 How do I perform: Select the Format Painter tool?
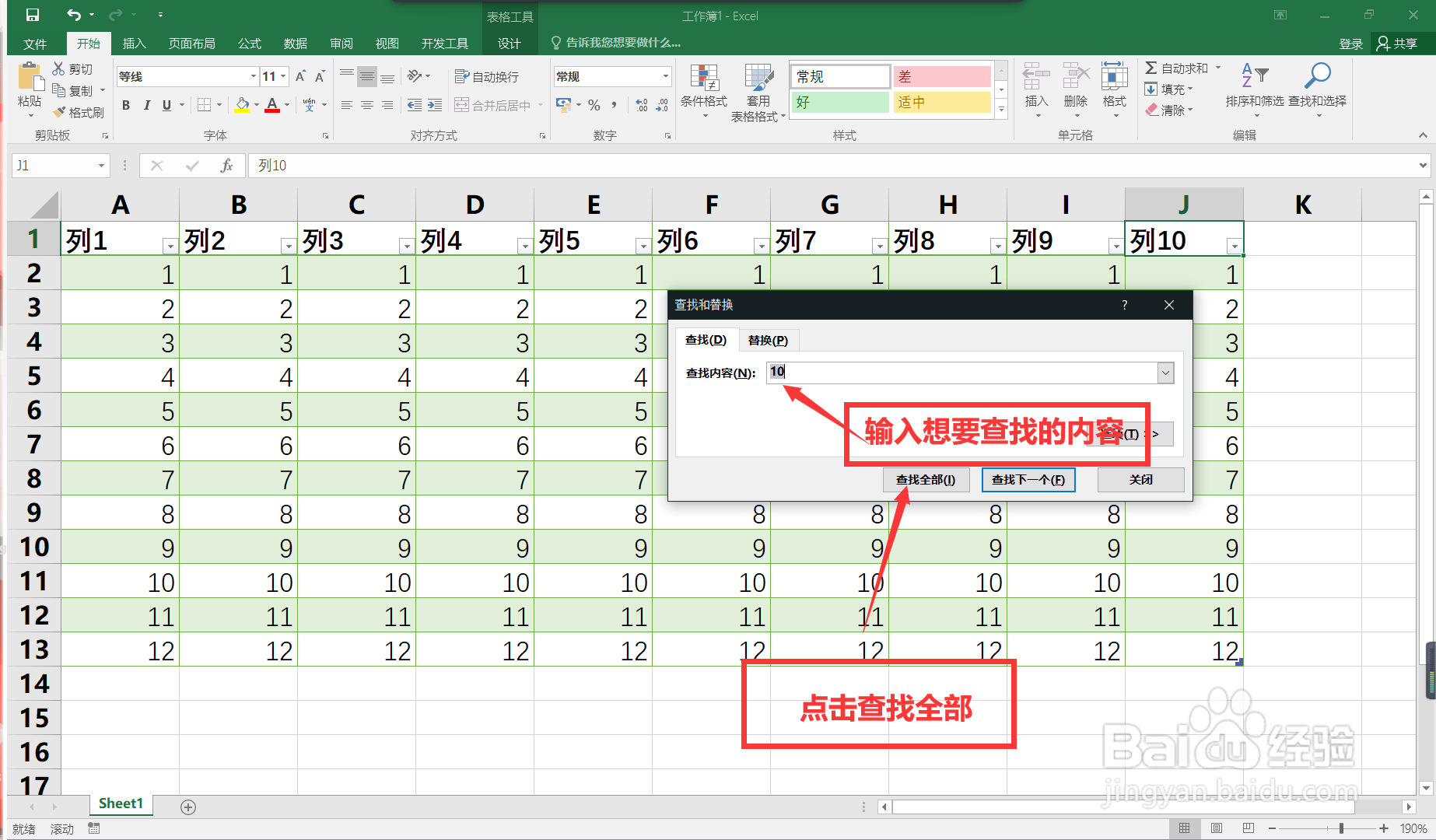[79, 111]
